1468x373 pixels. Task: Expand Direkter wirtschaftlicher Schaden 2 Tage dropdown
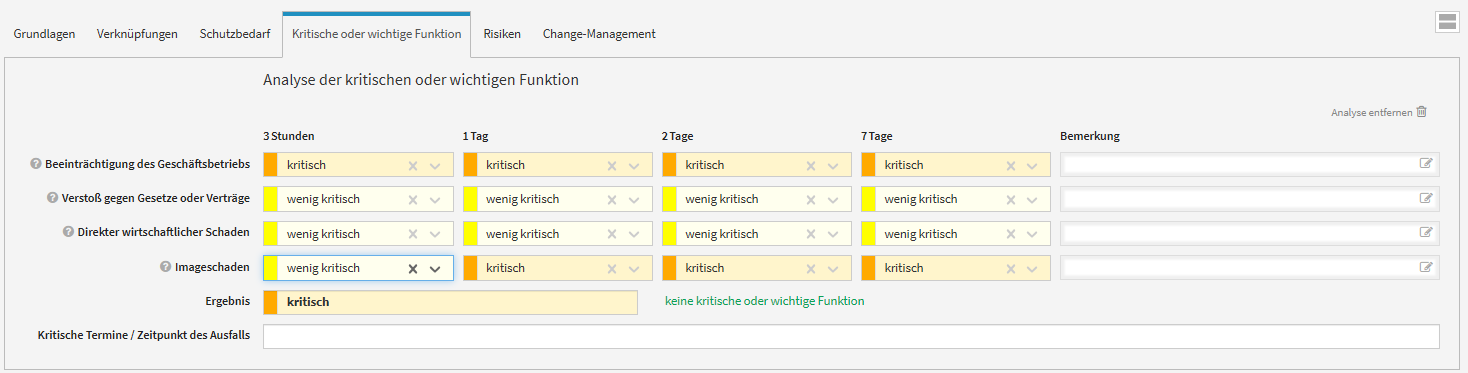(x=834, y=234)
